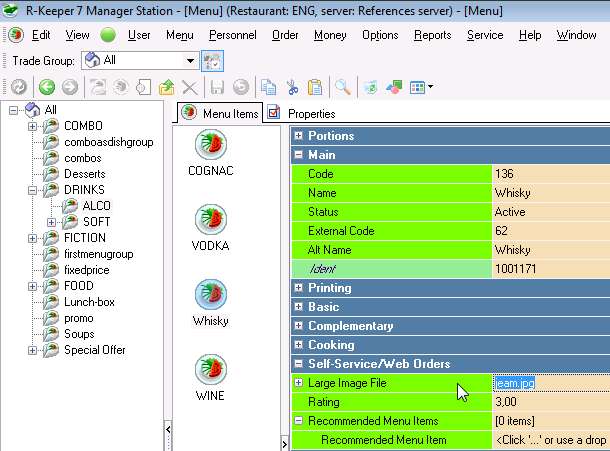Open the Reports menu
610x451 pixels.
click(433, 35)
